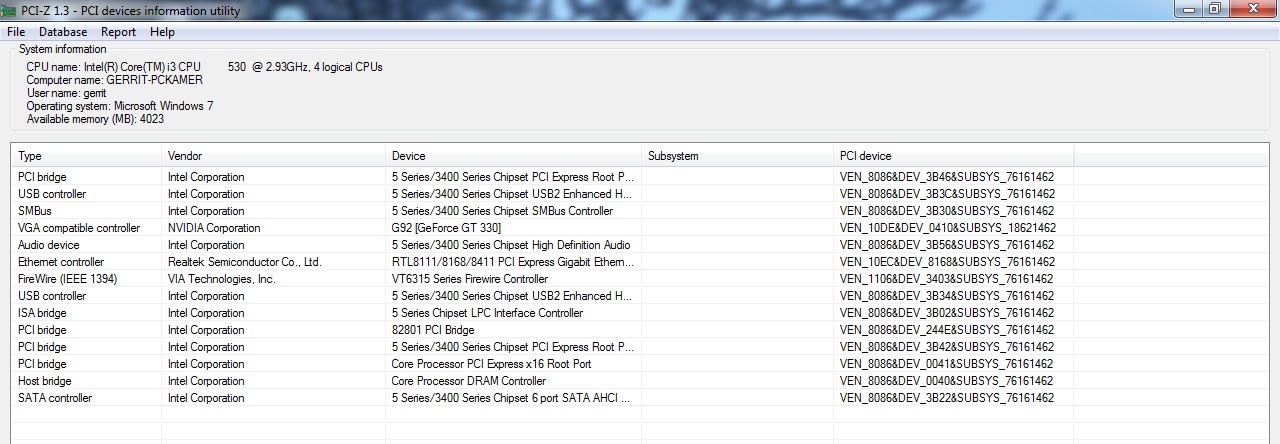The image size is (1280, 444).
Task: Click VEN_8086&DEV_244E PCI device ID
Action: [x=947, y=330]
